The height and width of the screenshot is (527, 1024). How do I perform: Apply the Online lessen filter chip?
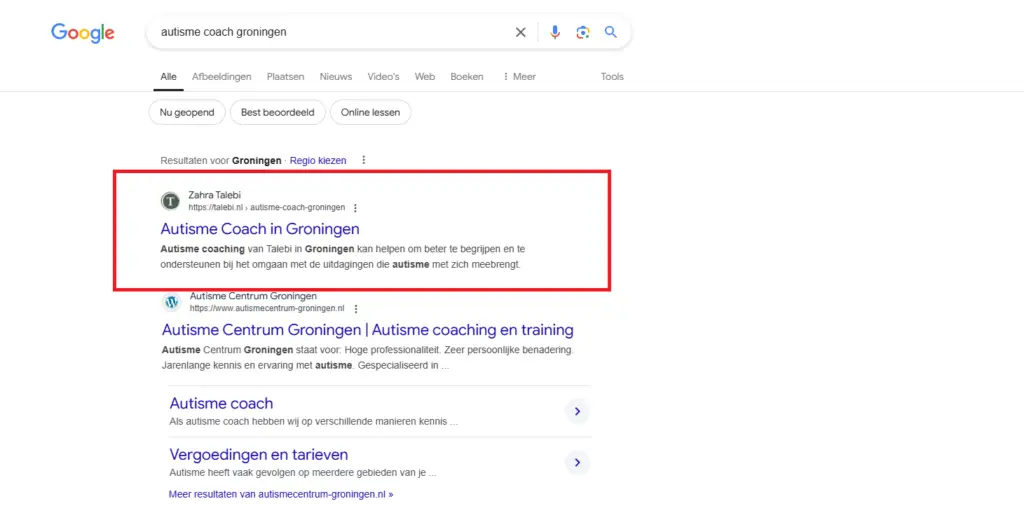click(x=370, y=112)
